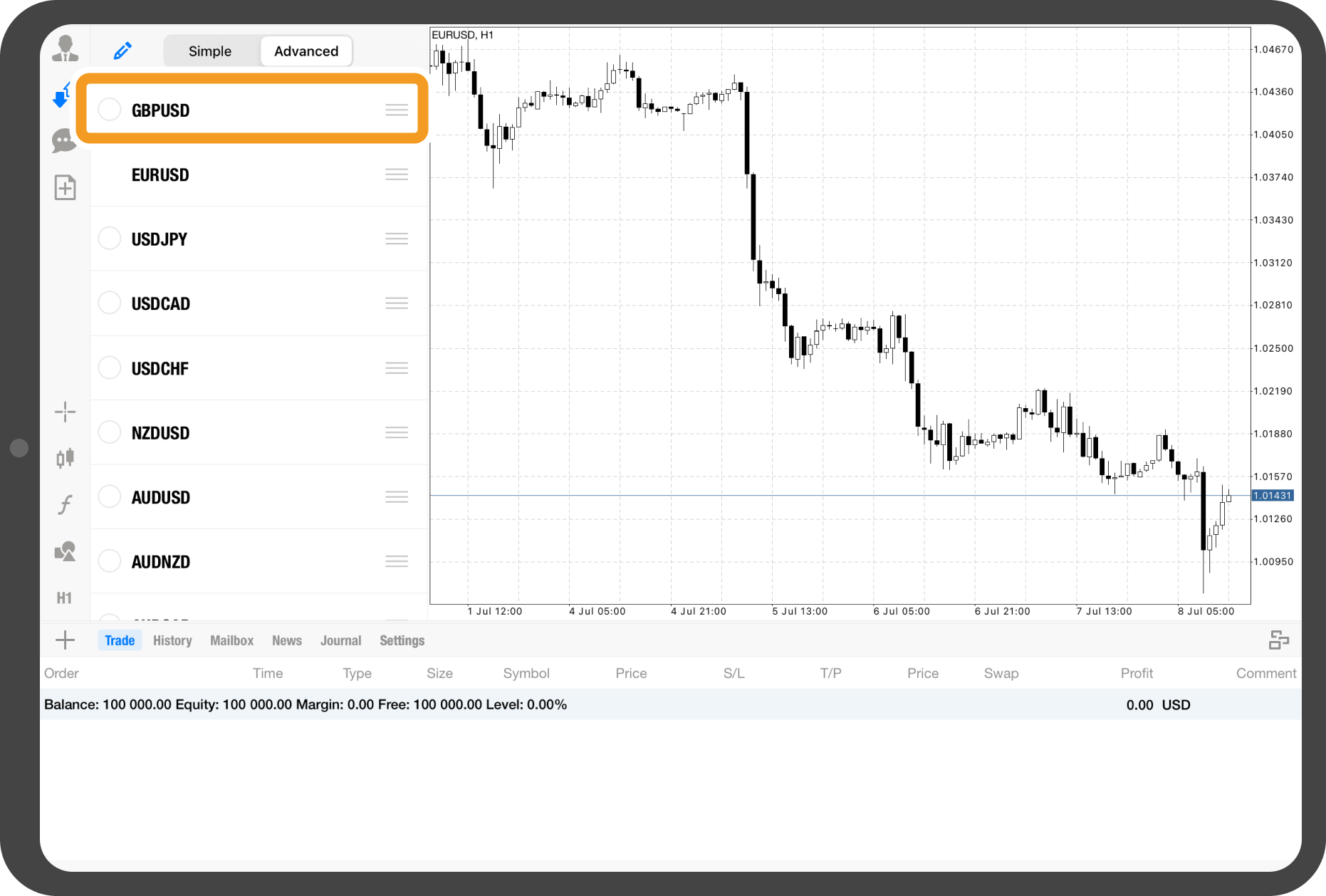Switch to Simple view mode

point(210,51)
